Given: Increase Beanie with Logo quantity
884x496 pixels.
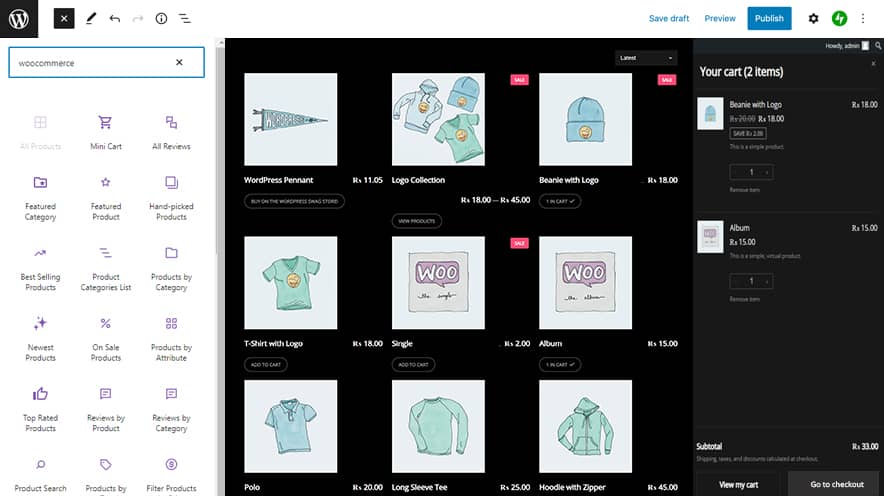Looking at the screenshot, I should point(767,172).
